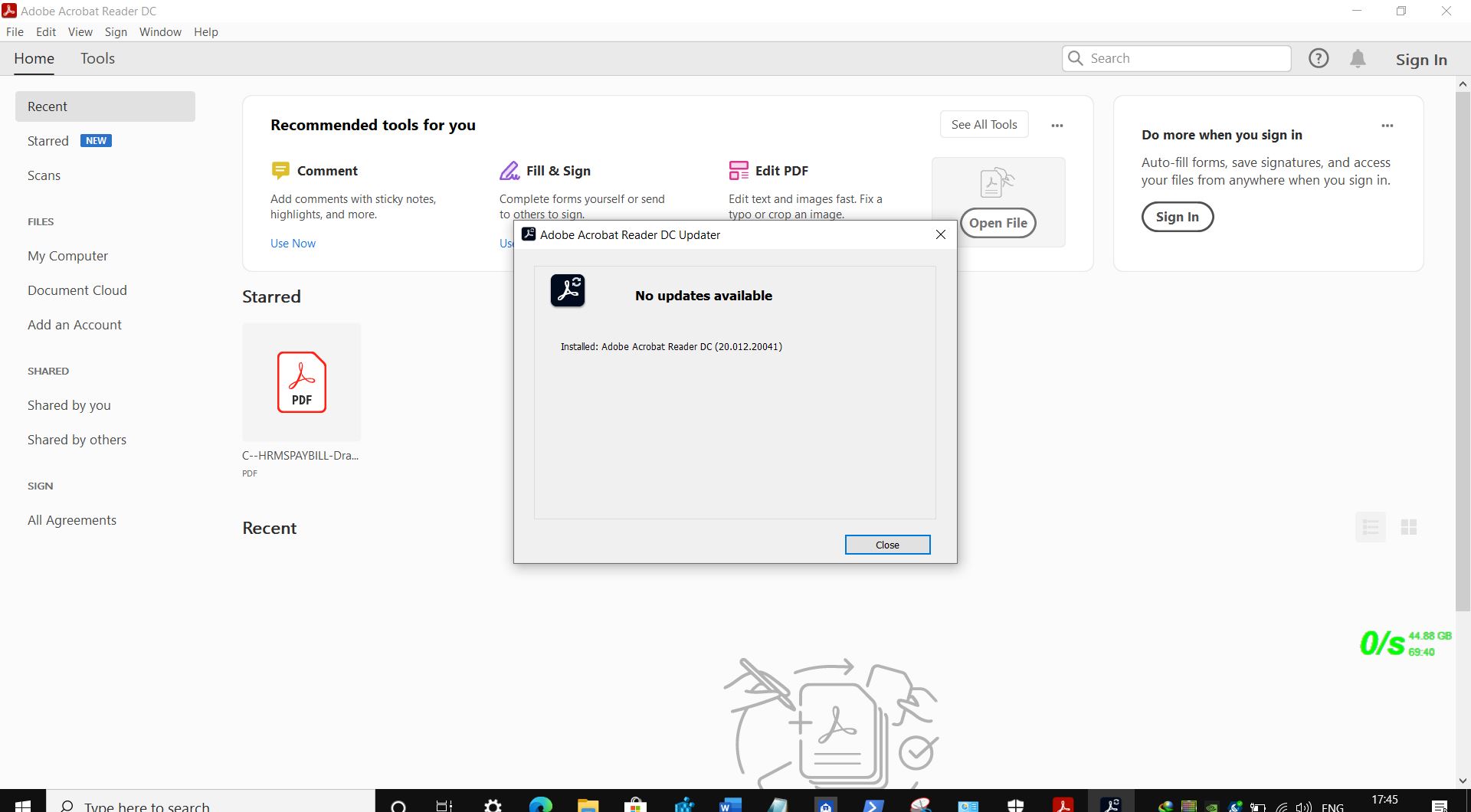This screenshot has height=812, width=1471.
Task: Click the Acrobat Updater taskbar icon
Action: 1111,804
